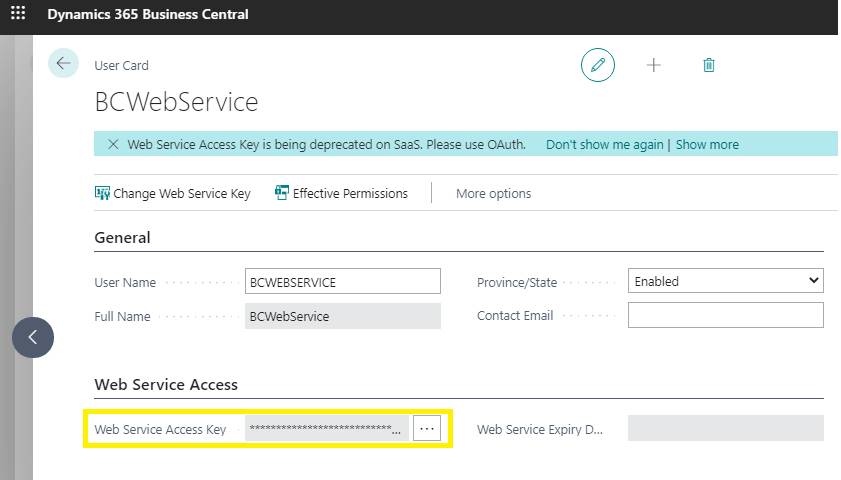Collapse the Web Service Access section header
This screenshot has width=841, height=480.
click(x=166, y=385)
